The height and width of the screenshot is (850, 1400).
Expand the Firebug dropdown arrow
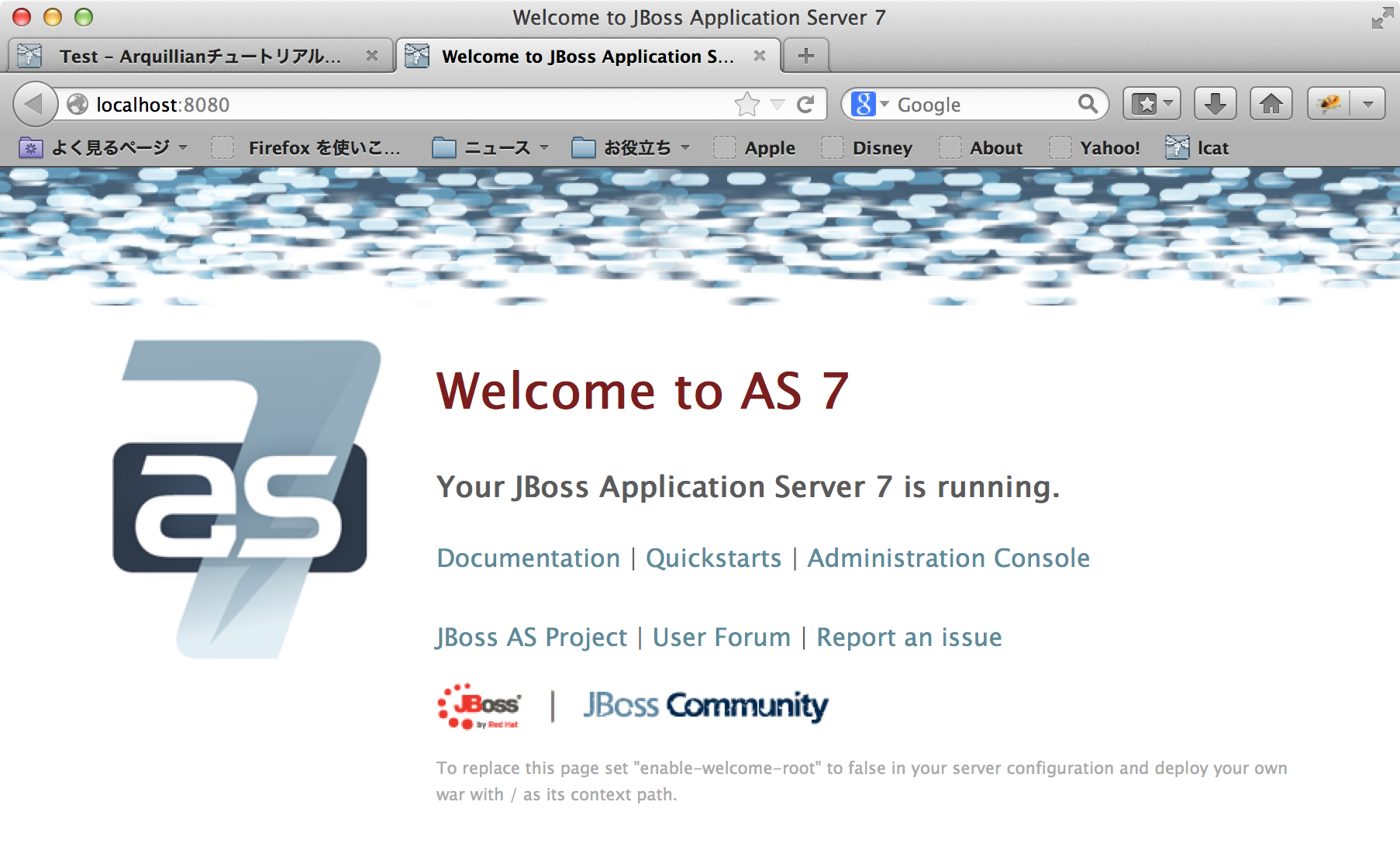(x=1368, y=104)
